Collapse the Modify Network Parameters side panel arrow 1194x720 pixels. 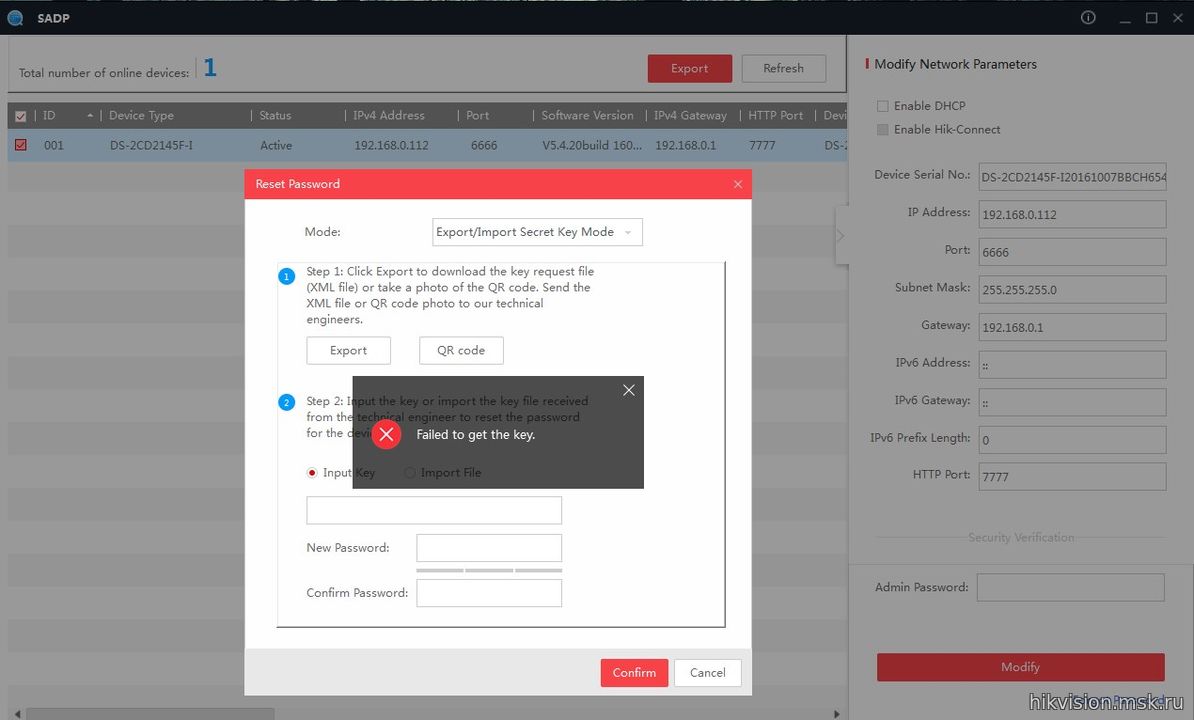click(841, 236)
